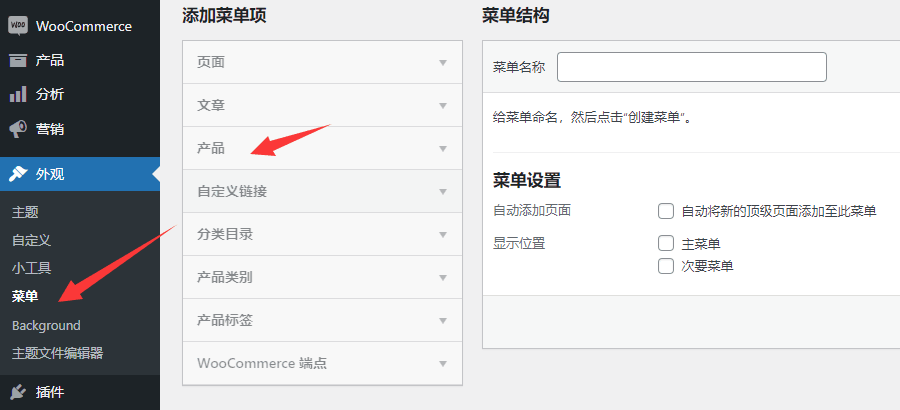Click the 菜单名称 text input field
Viewport: 900px width, 410px height.
point(691,67)
